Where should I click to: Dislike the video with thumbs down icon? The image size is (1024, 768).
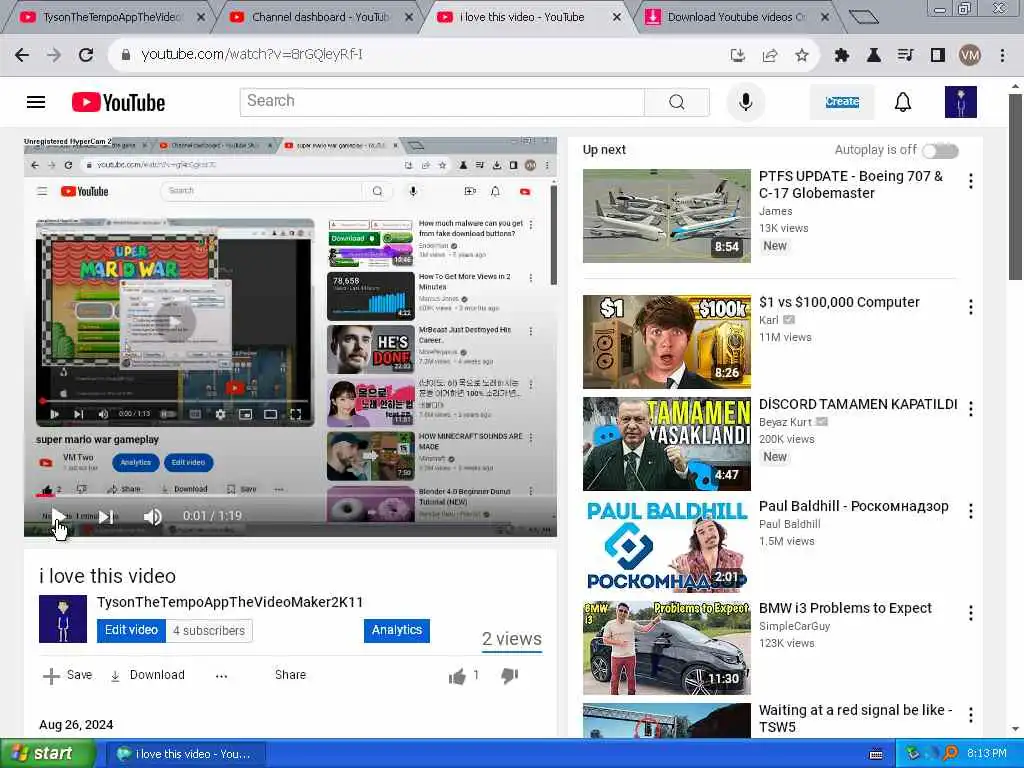tap(509, 676)
